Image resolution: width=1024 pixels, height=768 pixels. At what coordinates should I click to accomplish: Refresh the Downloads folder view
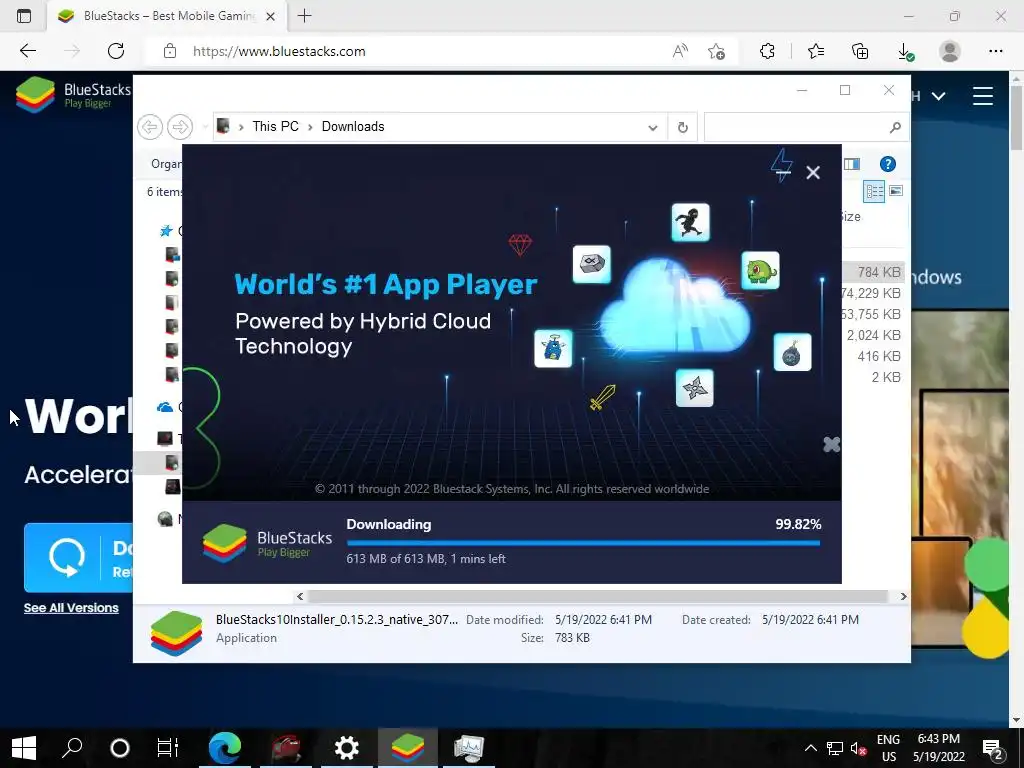coord(682,127)
